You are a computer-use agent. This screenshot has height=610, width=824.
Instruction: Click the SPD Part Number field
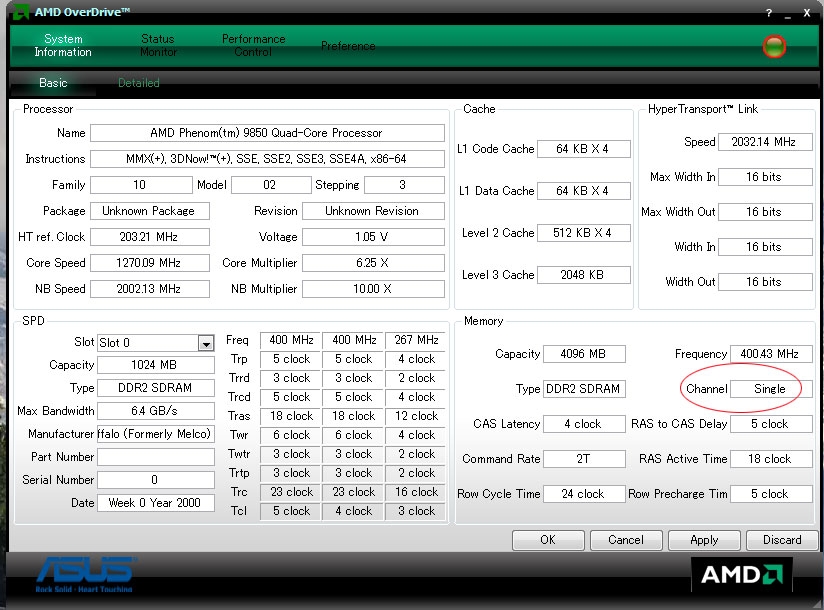[156, 457]
